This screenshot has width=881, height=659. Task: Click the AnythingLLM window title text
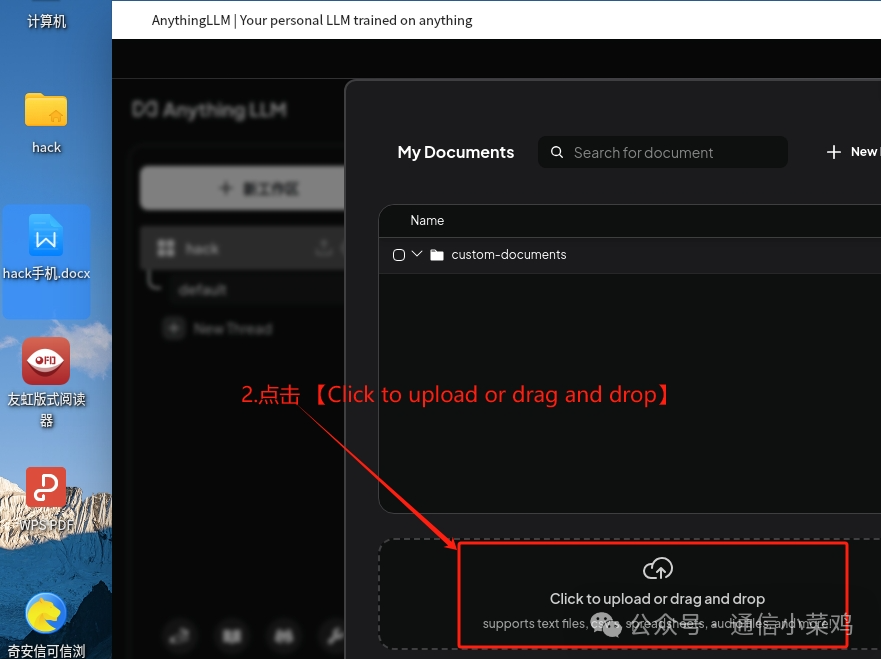(312, 20)
